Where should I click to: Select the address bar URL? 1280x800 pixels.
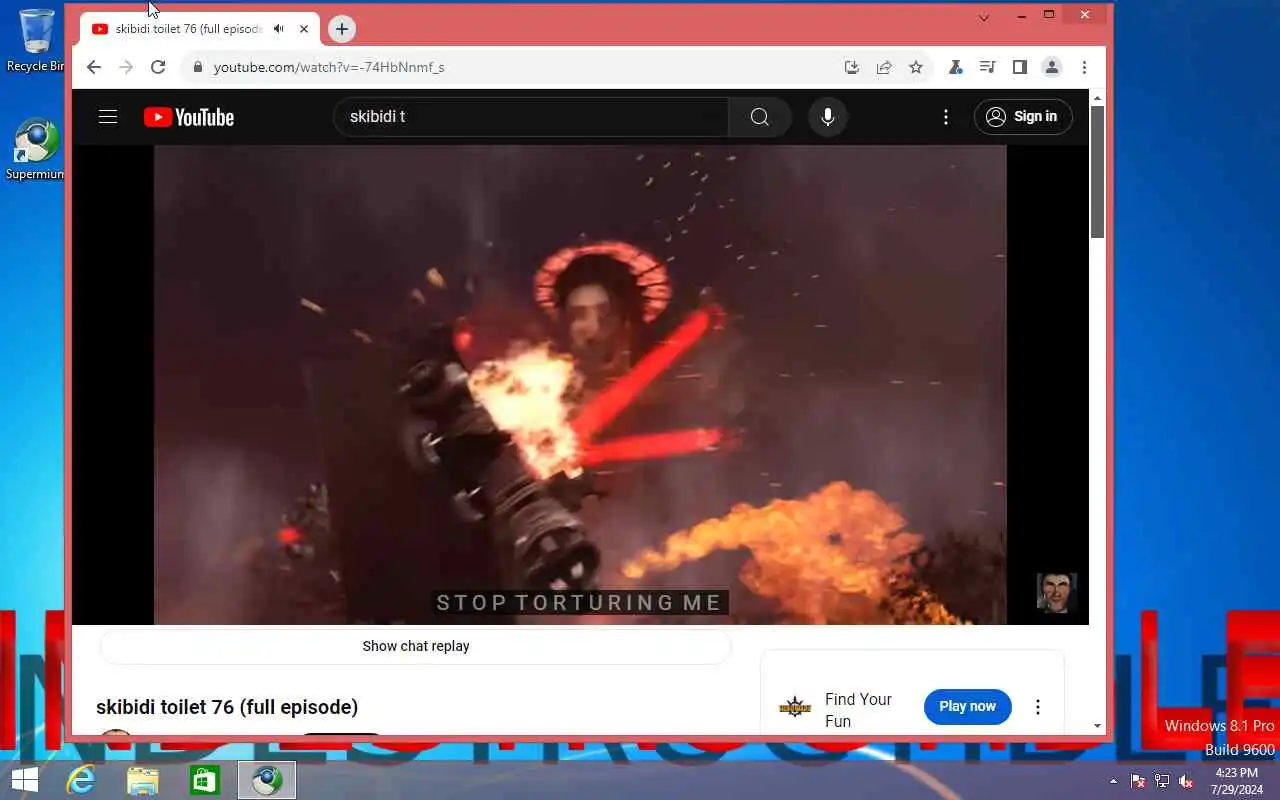(x=329, y=67)
